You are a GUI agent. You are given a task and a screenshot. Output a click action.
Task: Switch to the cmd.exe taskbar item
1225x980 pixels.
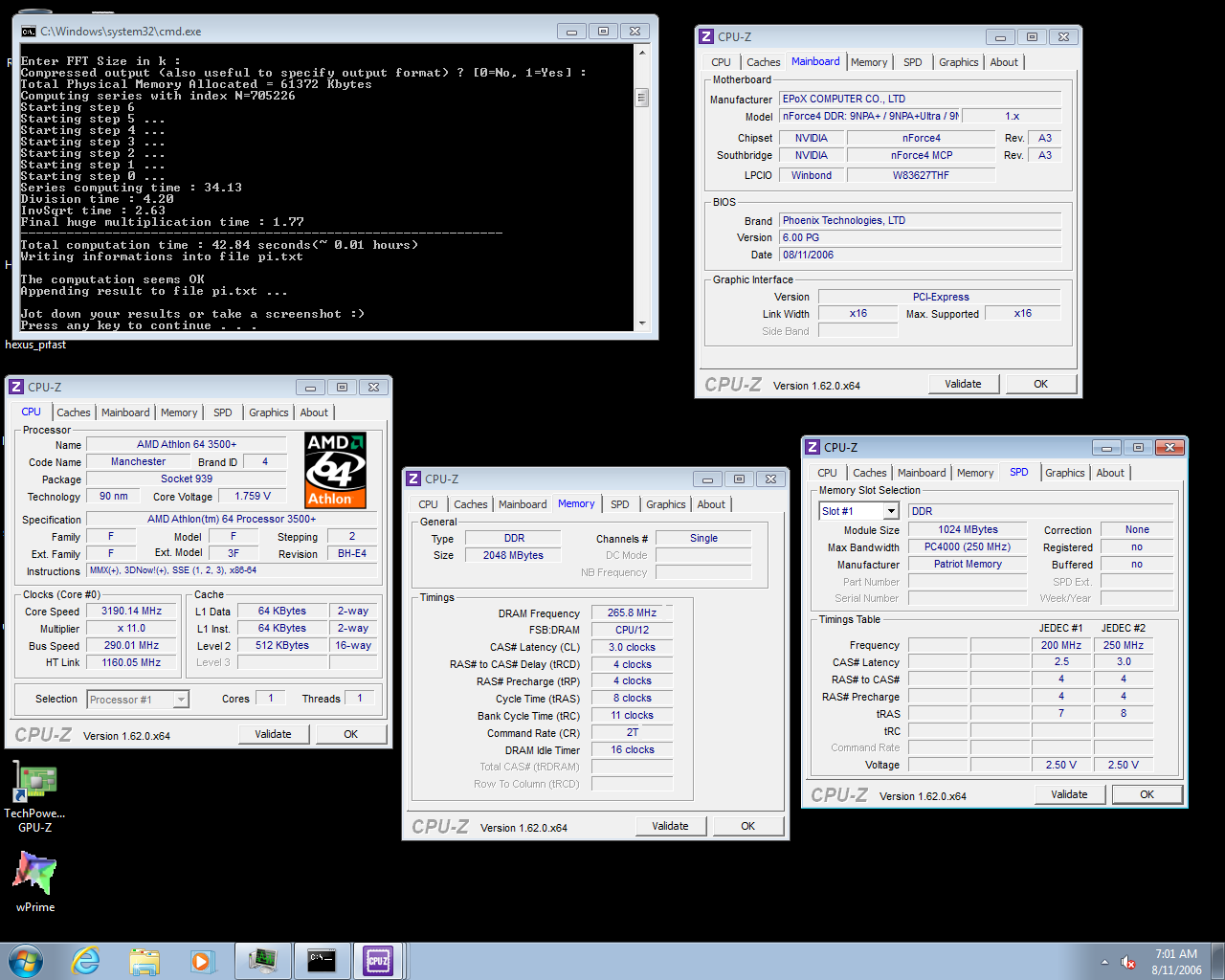[322, 961]
